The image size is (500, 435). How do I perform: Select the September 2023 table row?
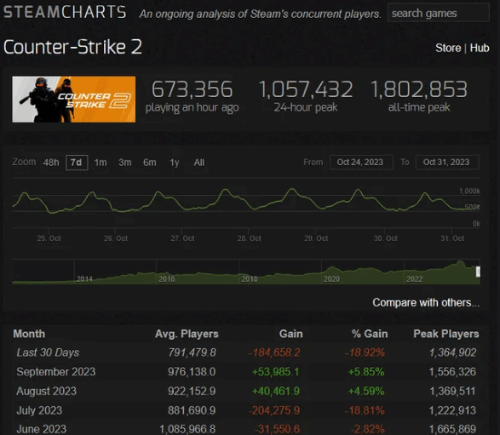coord(246,372)
